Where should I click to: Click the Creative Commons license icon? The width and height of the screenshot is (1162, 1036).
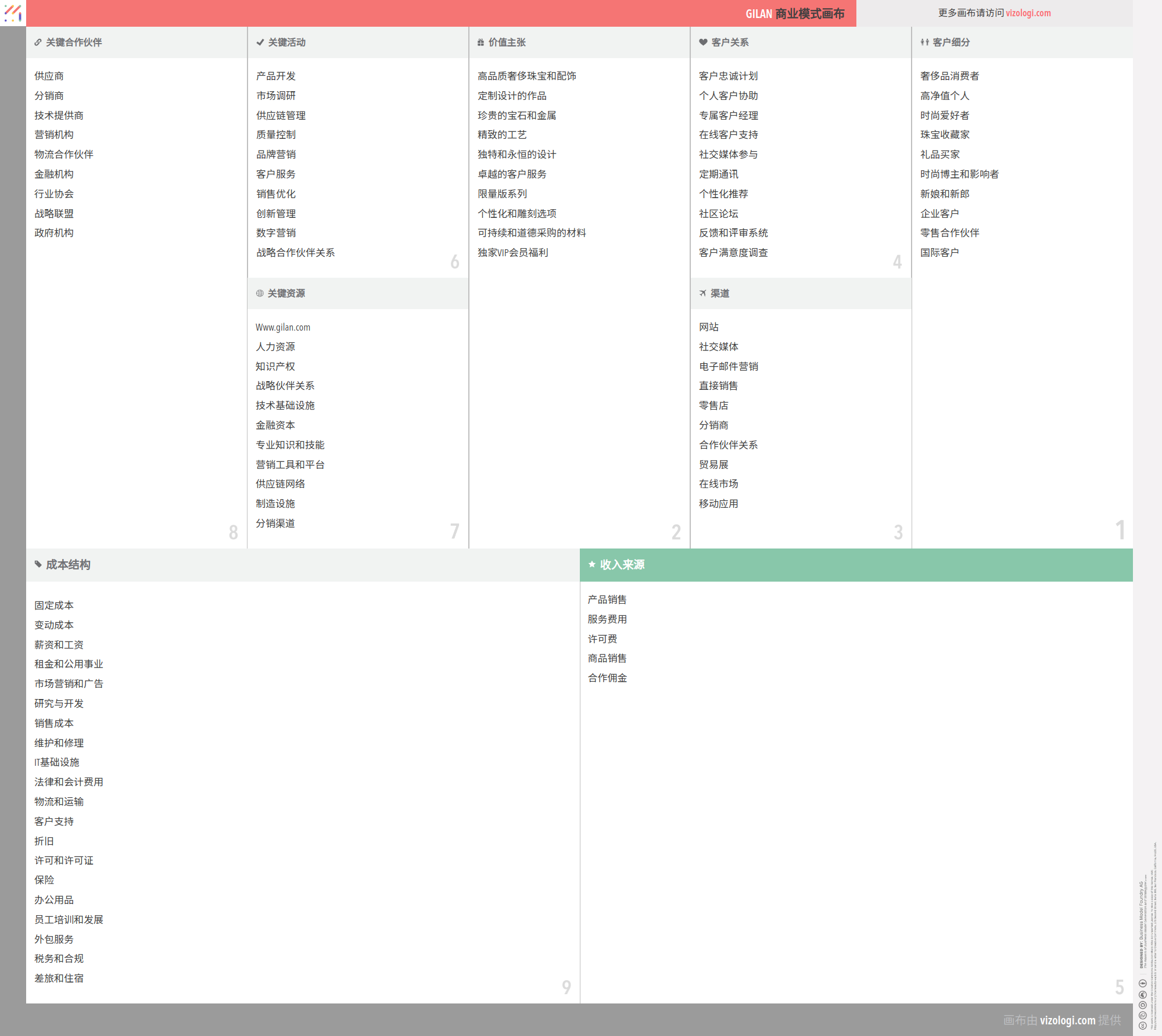pos(1143,1026)
